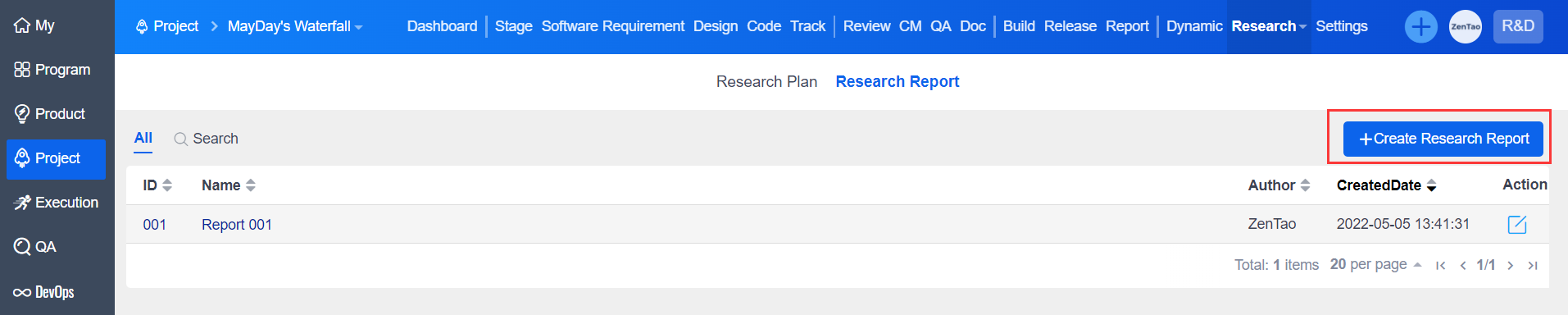This screenshot has height=315, width=1568.
Task: Click the Create Research Report button
Action: [1443, 139]
